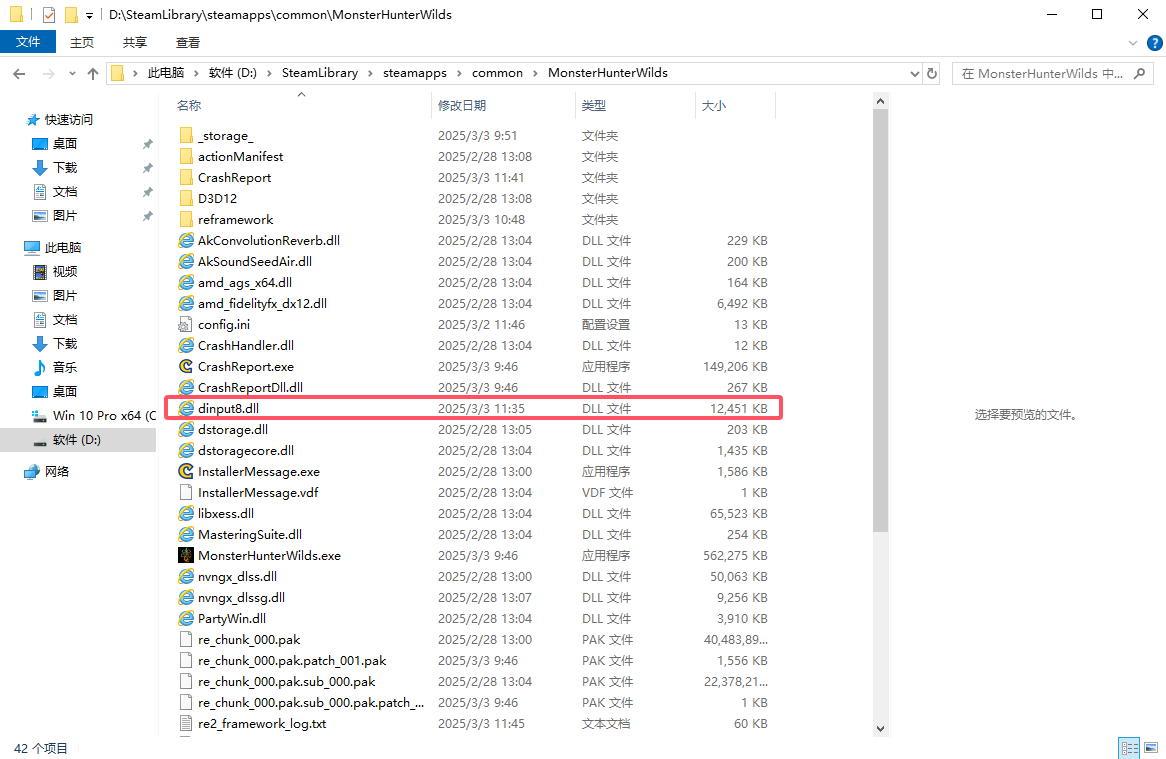1166x759 pixels.
Task: Select the re2_framework_log.txt text icon
Action: tap(186, 723)
